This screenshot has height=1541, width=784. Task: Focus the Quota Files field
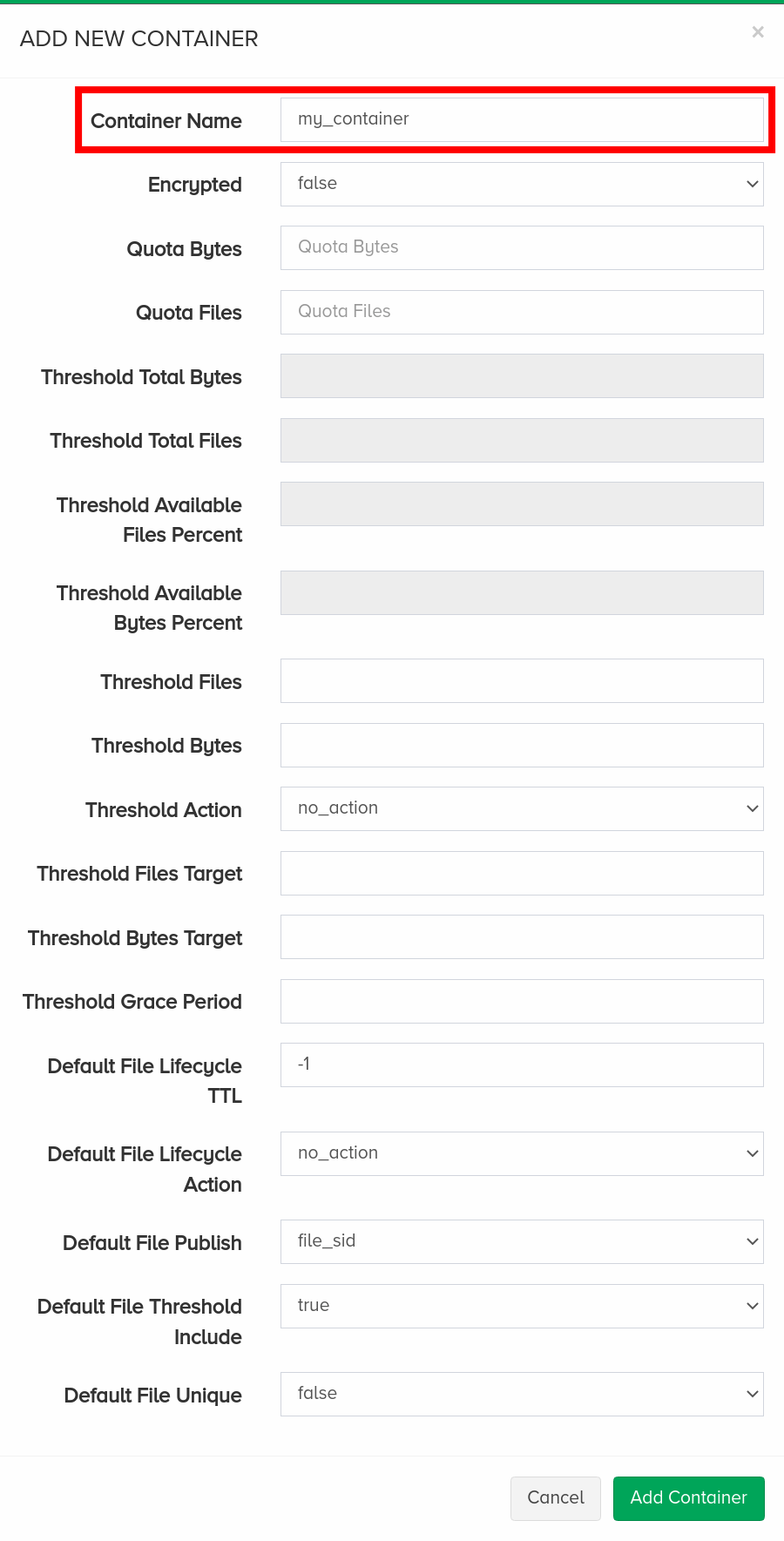coord(522,312)
